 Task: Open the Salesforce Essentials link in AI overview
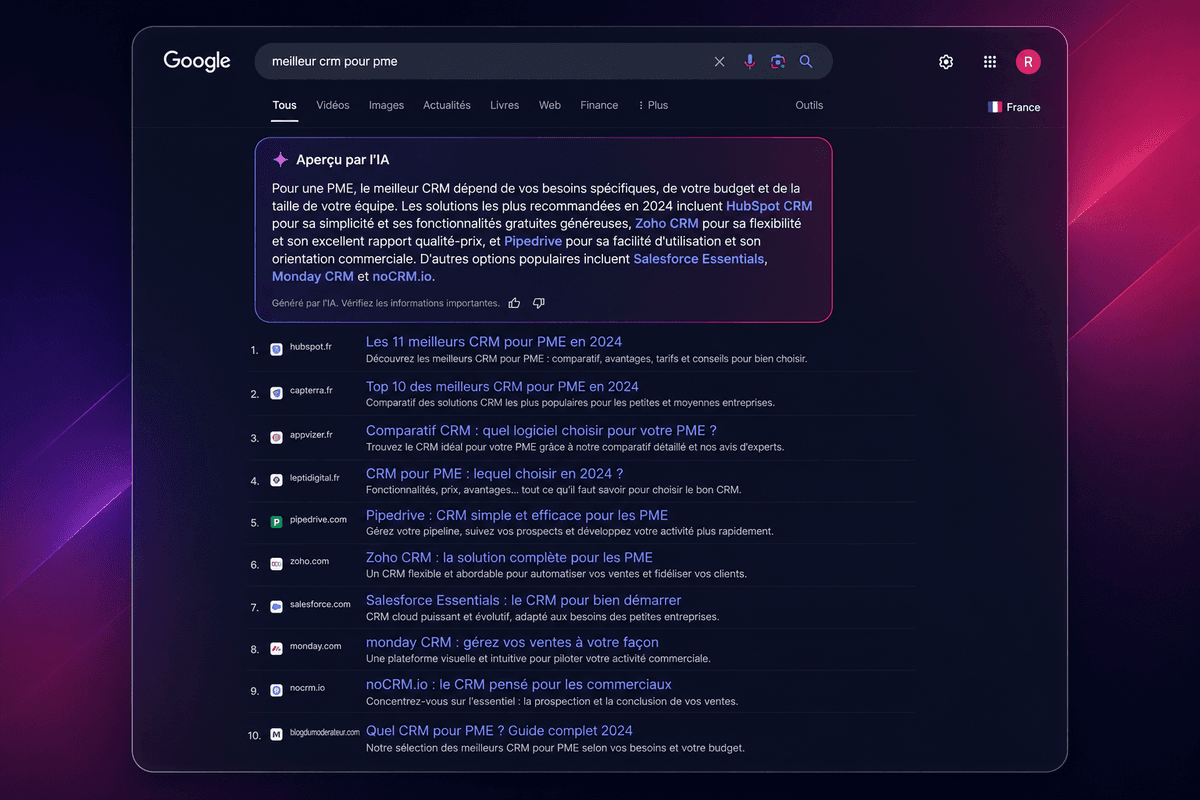[699, 259]
